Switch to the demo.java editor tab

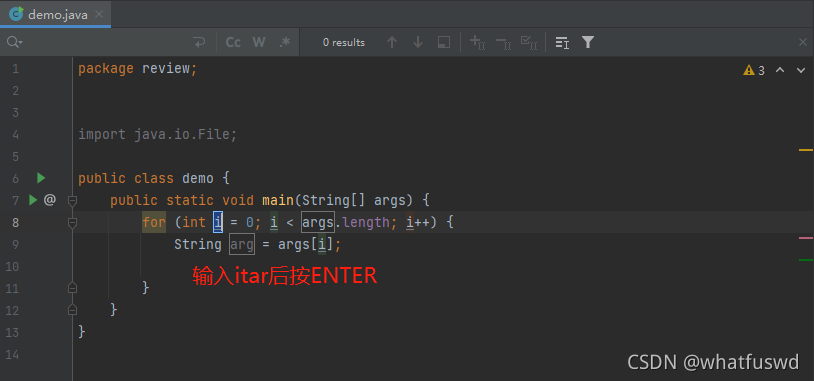(x=56, y=14)
